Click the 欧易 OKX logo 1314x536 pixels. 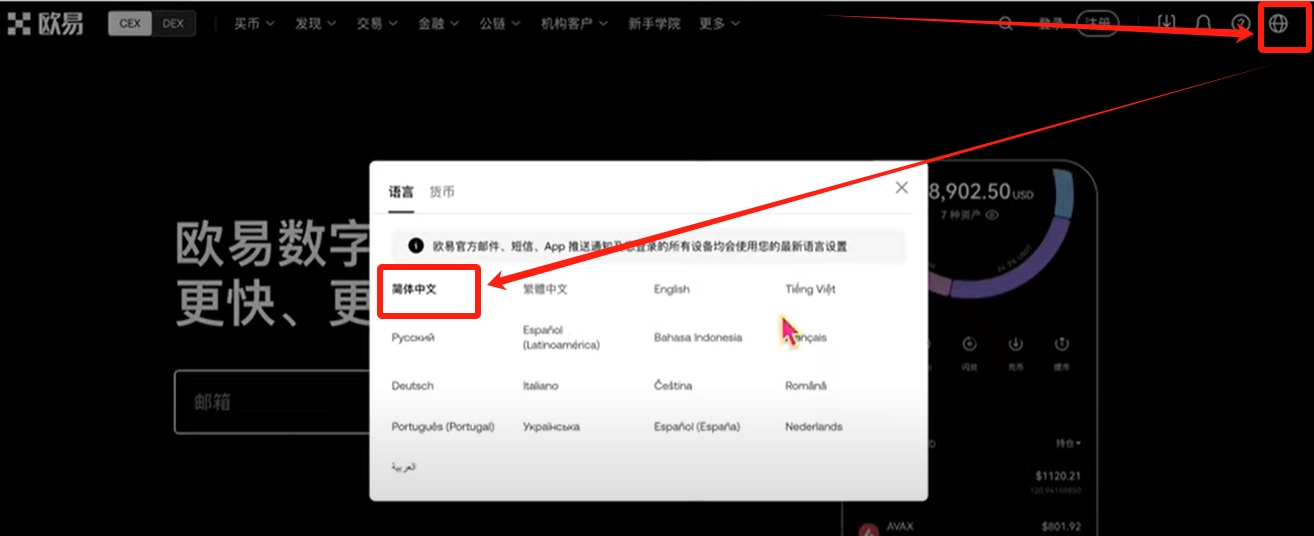[46, 24]
